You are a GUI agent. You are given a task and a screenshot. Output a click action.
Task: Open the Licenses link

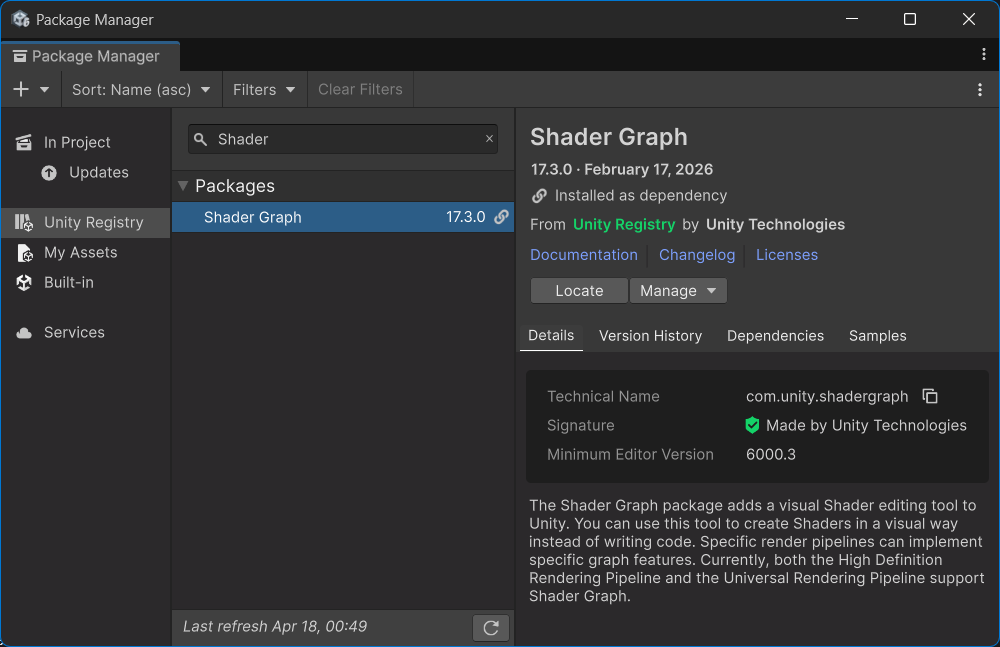pyautogui.click(x=786, y=255)
